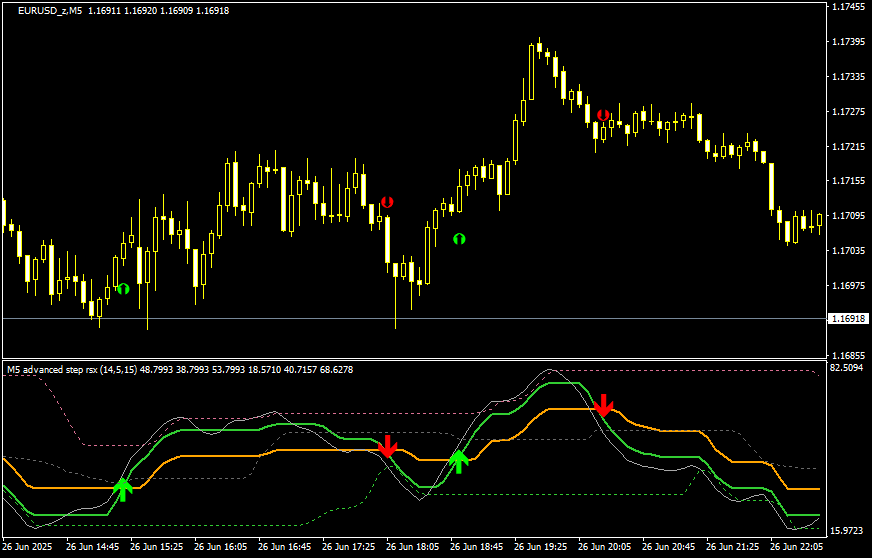Screen dimensions: 872x558
Task: Click price axis label 1.17395
Action: click(848, 42)
